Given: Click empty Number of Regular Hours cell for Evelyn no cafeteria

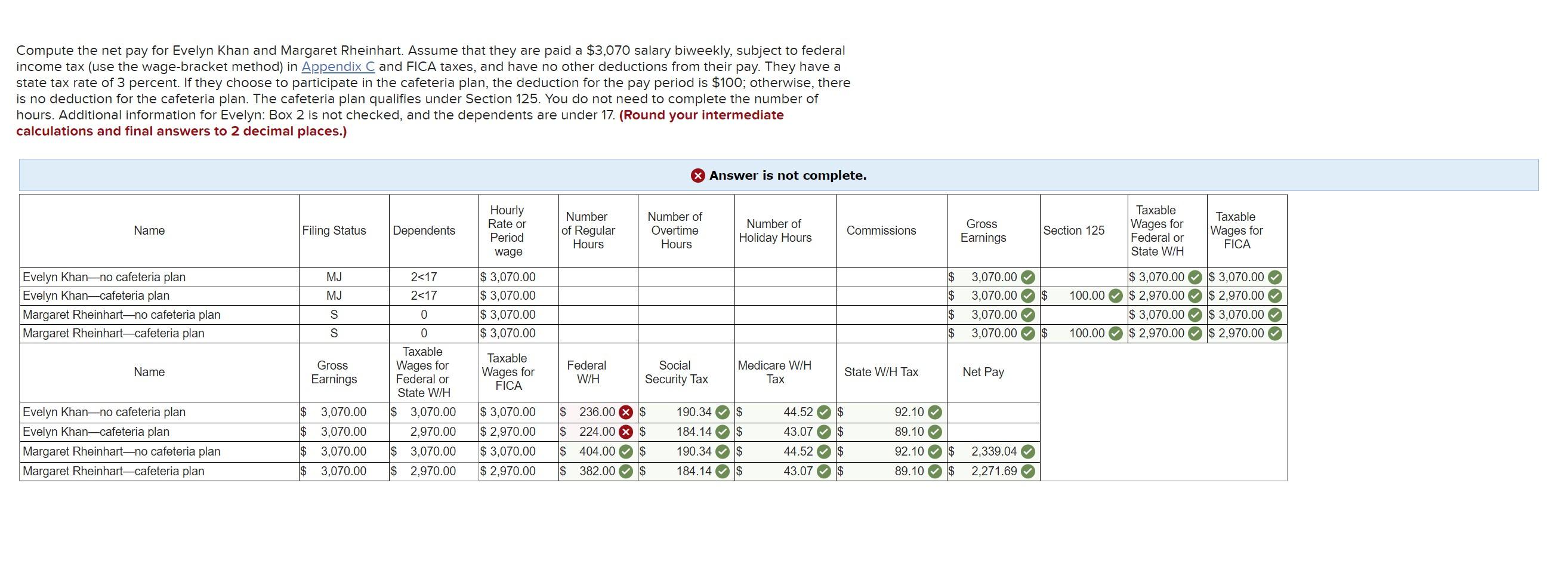Looking at the screenshot, I should (x=598, y=277).
